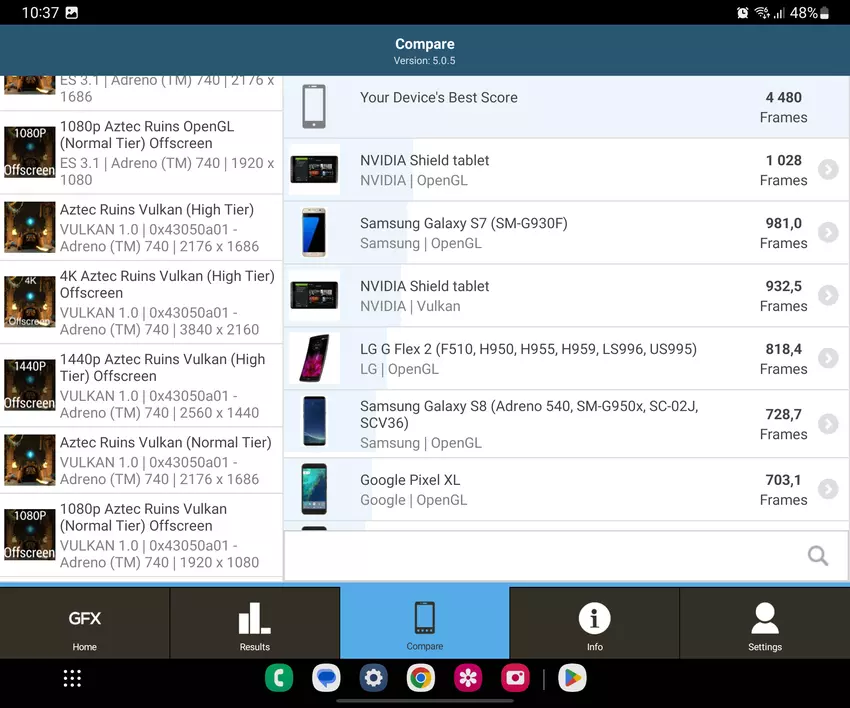Open the GFX Home tab
The width and height of the screenshot is (850, 708).
[85, 624]
